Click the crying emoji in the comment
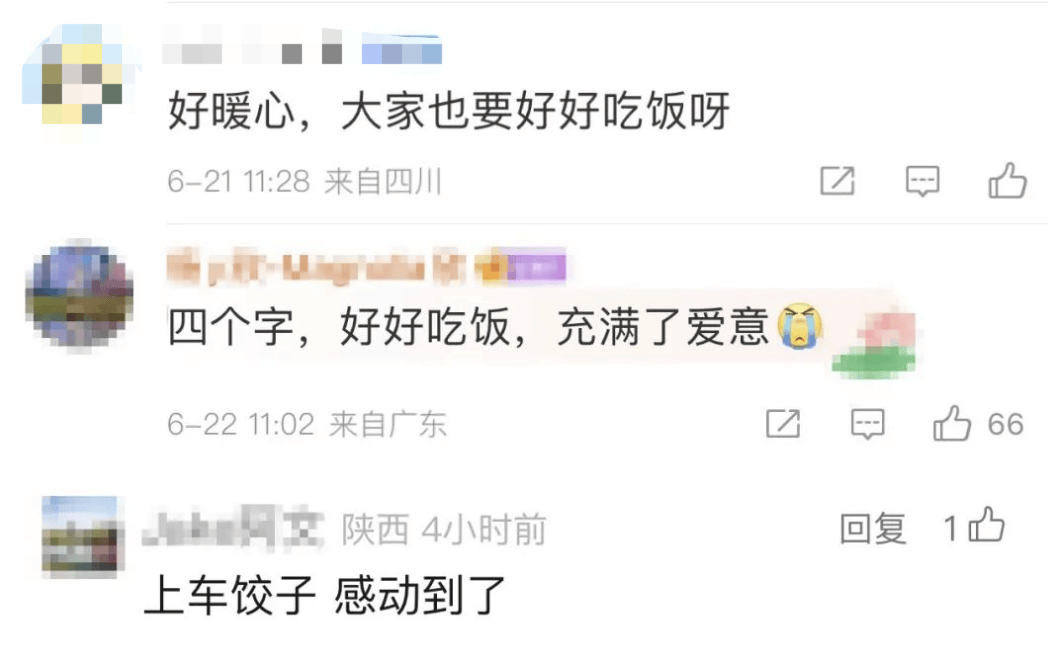 799,326
